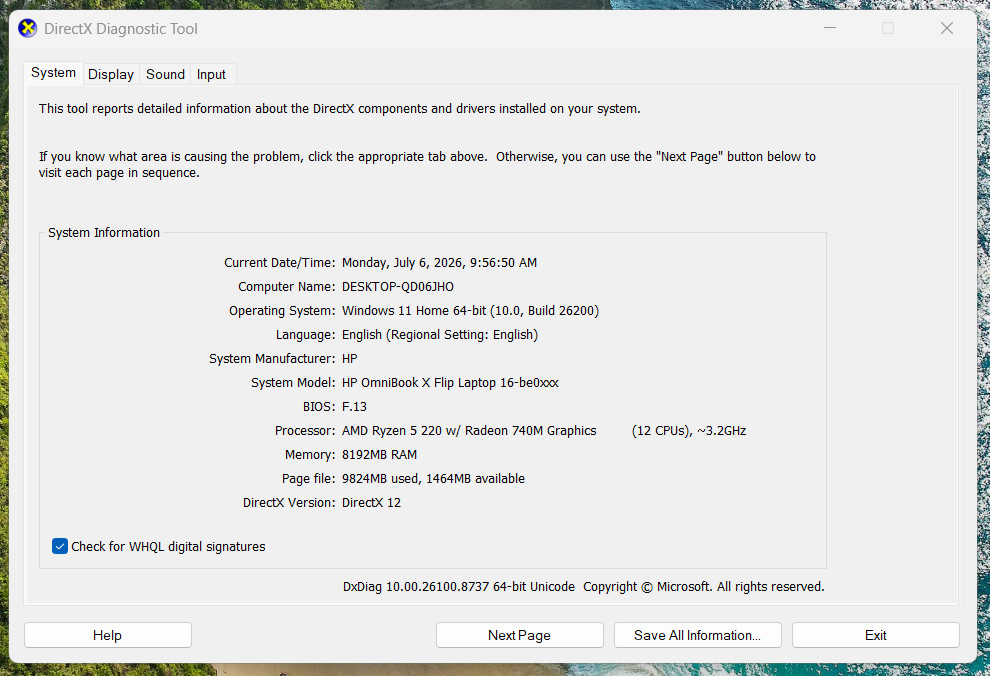
Task: Click the DirectX Diagnostic Tool title icon
Action: tap(27, 28)
